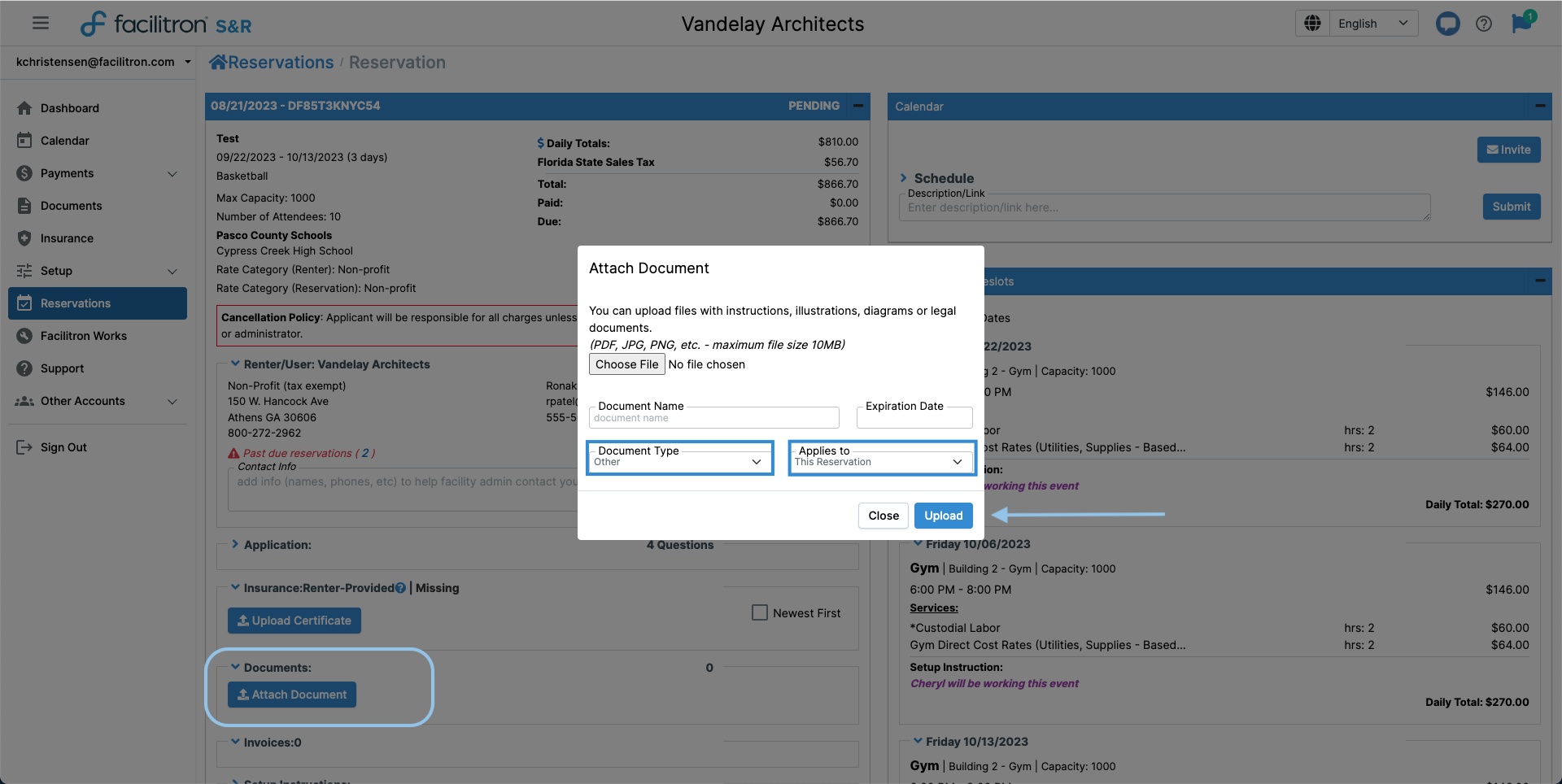Open the chat bubble icon
This screenshot has width=1562, height=784.
[1447, 24]
